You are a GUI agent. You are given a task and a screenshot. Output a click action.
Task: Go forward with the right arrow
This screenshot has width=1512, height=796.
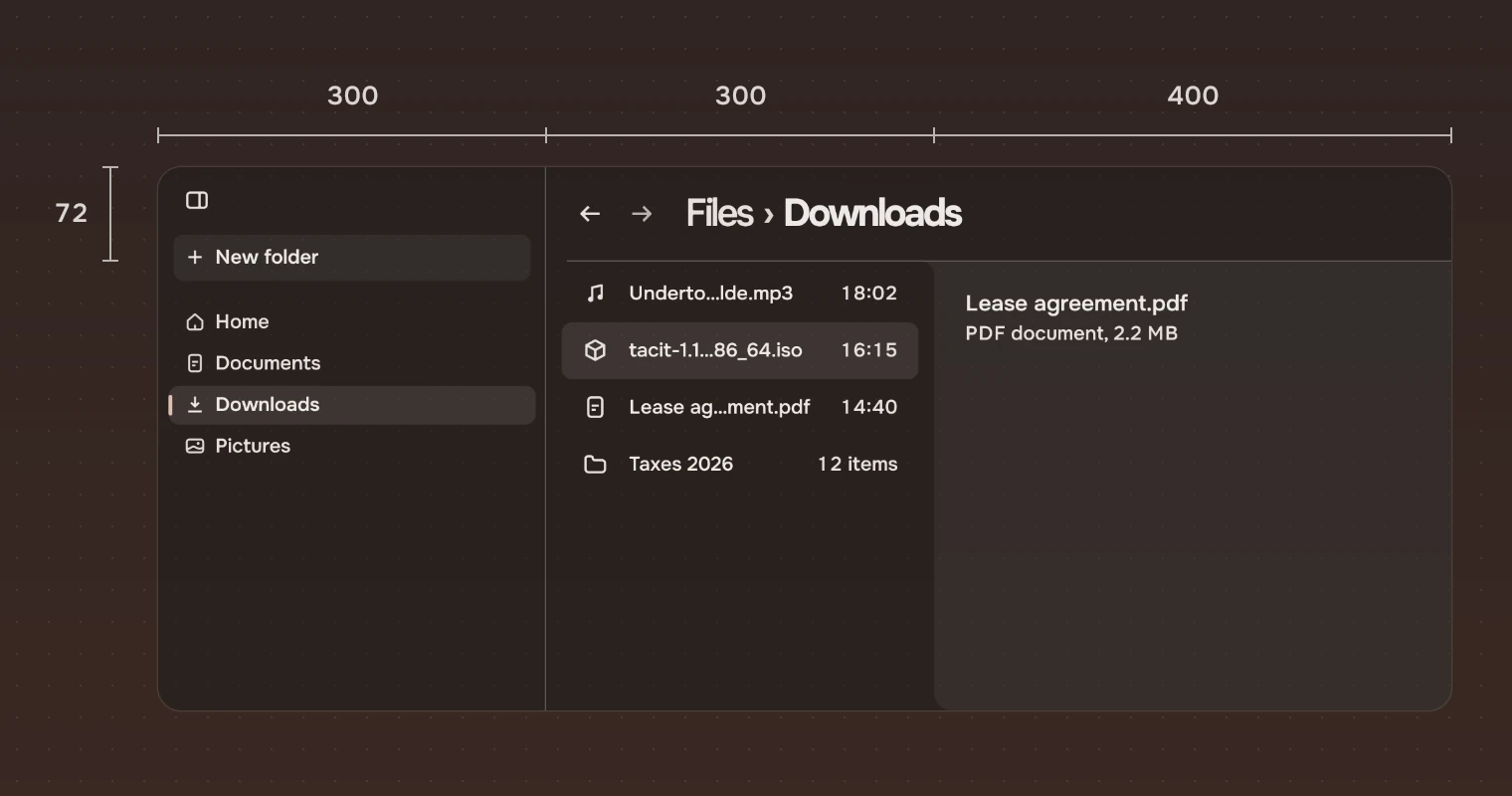642,214
